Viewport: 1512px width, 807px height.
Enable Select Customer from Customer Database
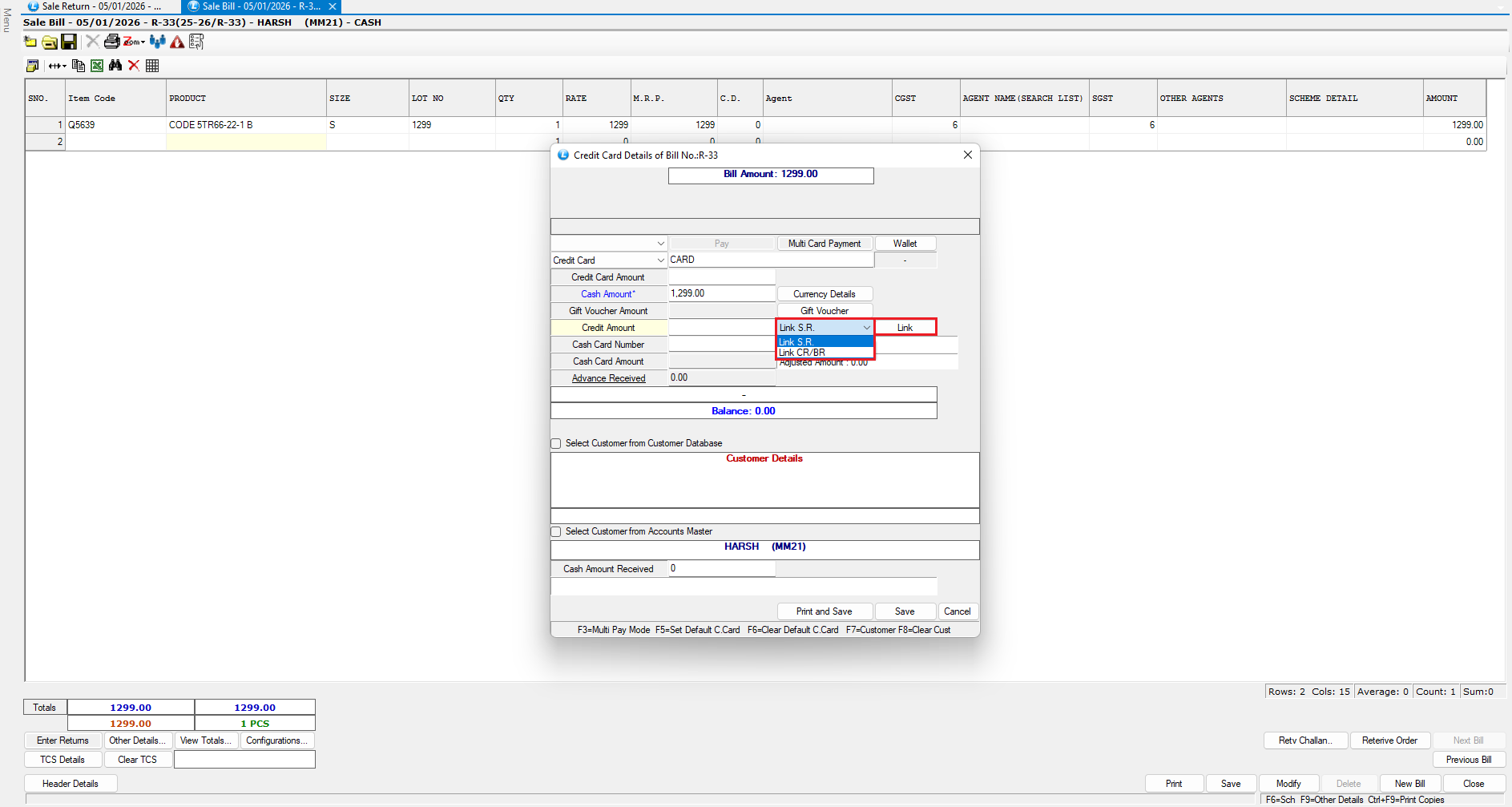click(556, 443)
